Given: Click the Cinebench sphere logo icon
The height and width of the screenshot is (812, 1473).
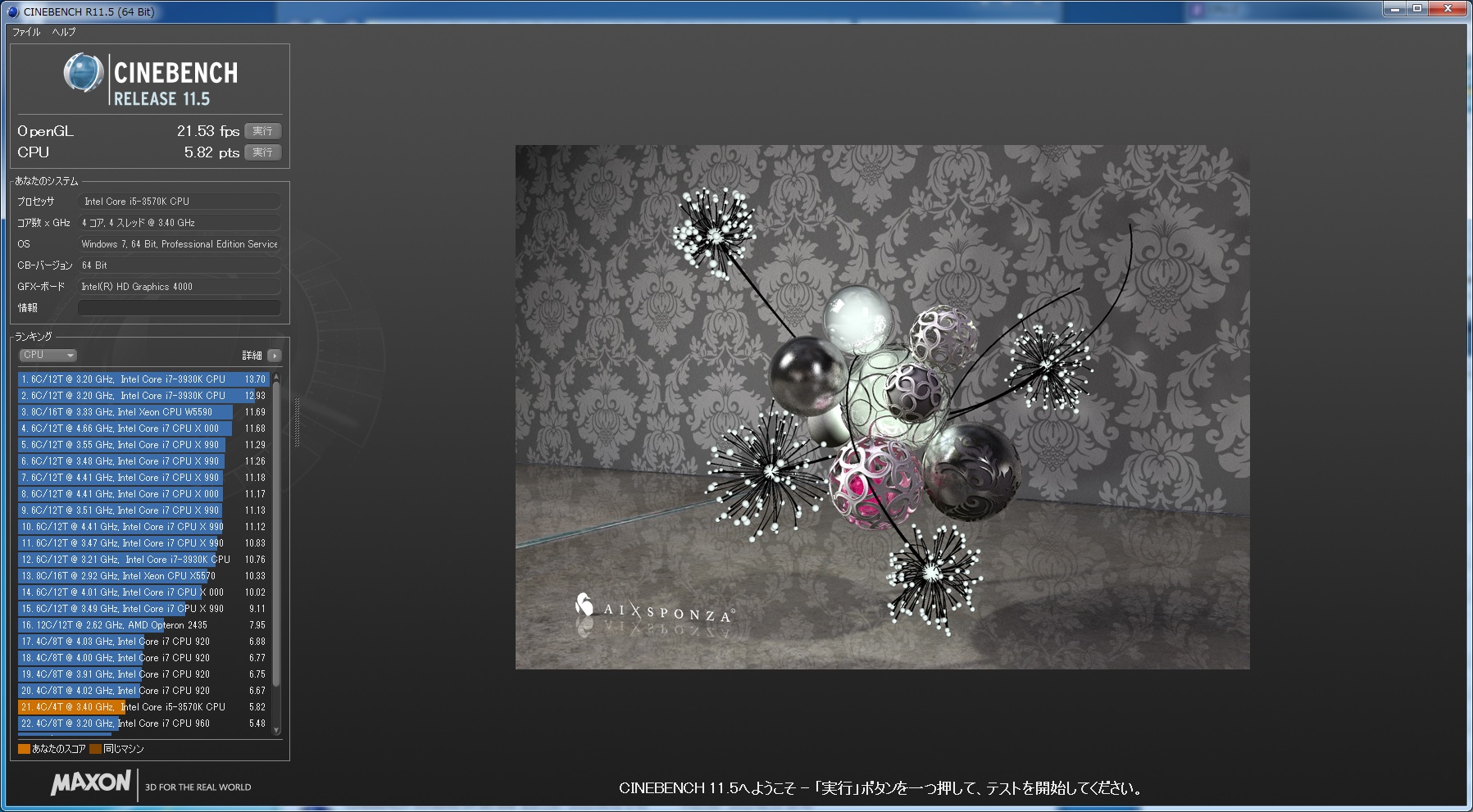Looking at the screenshot, I should click(84, 73).
